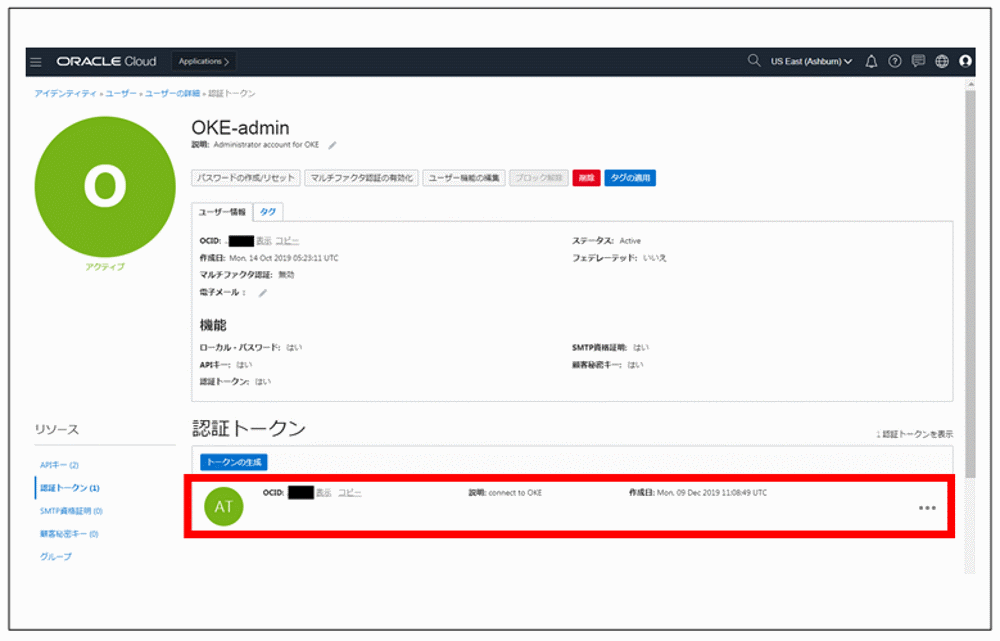
Task: Open the token row three-dot actions menu
Action: 926,507
